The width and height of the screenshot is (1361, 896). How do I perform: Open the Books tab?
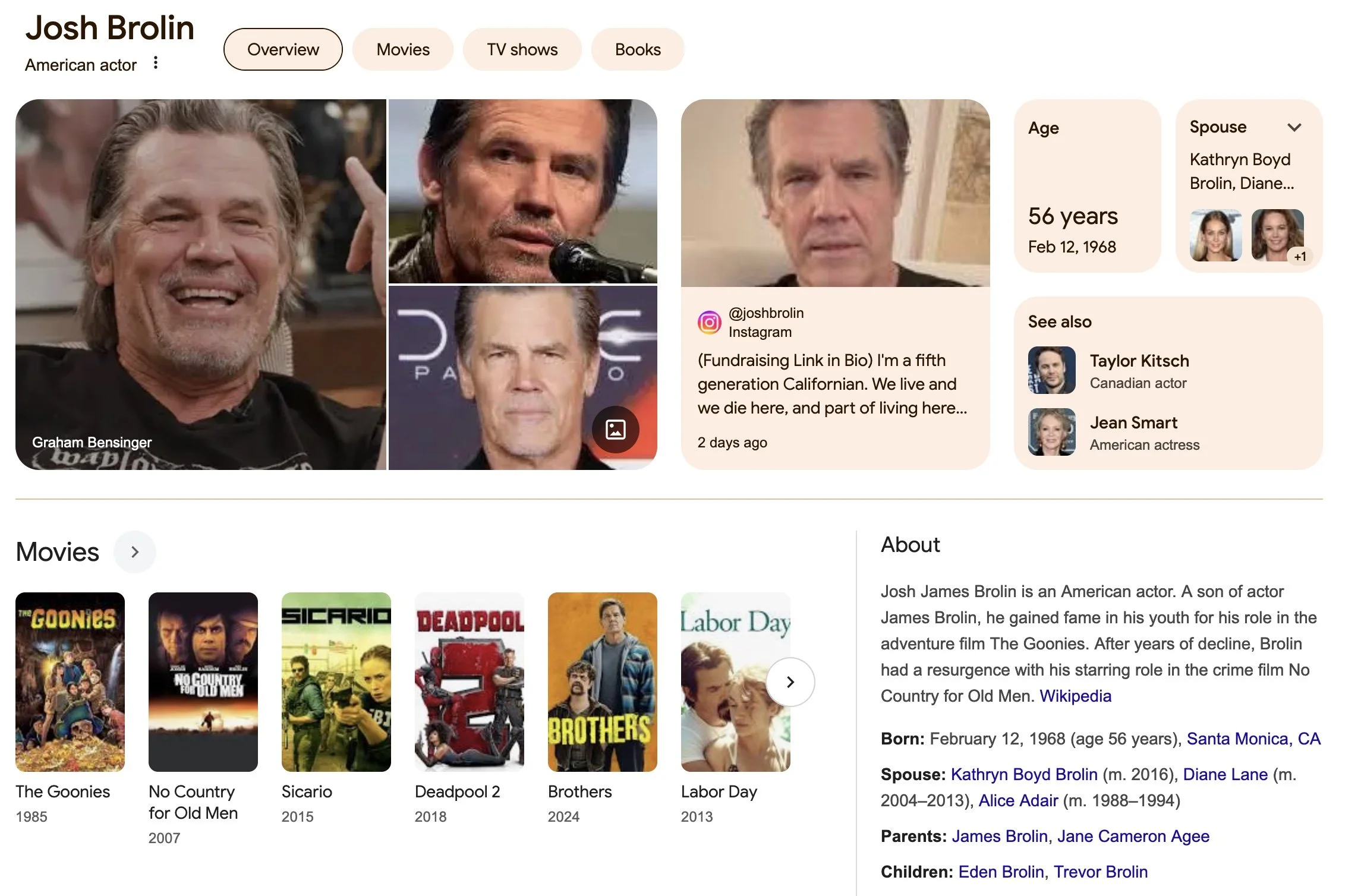pyautogui.click(x=637, y=49)
